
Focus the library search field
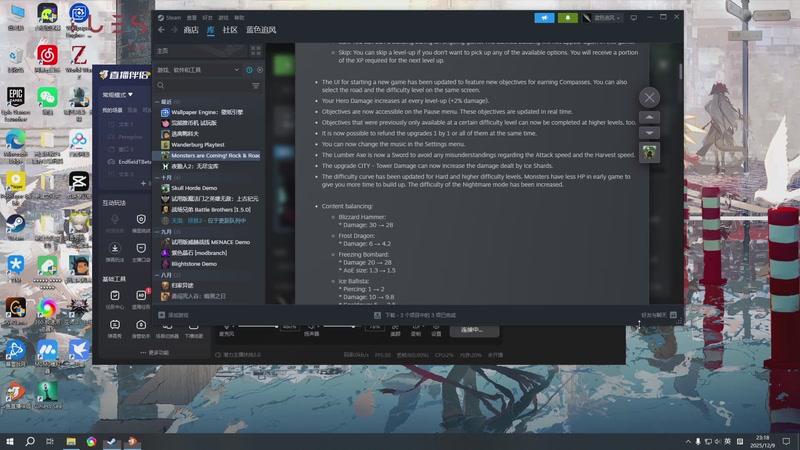[x=203, y=86]
